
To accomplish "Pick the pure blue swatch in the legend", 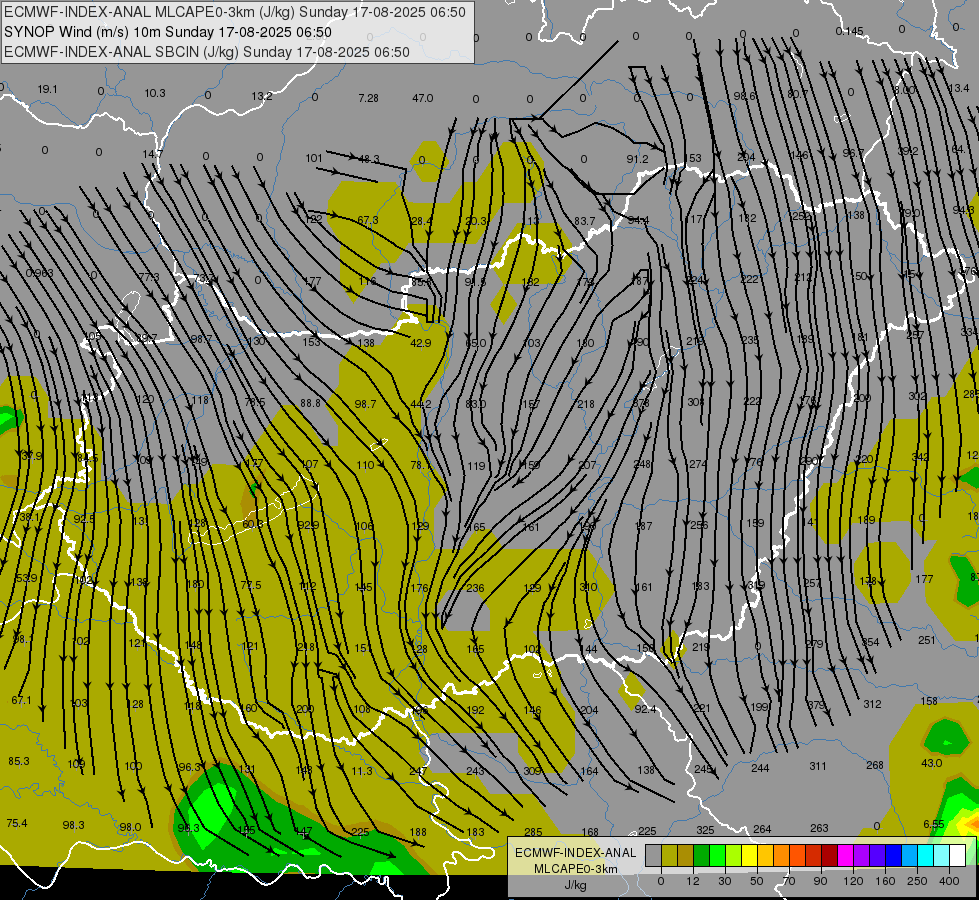I will tap(893, 855).
